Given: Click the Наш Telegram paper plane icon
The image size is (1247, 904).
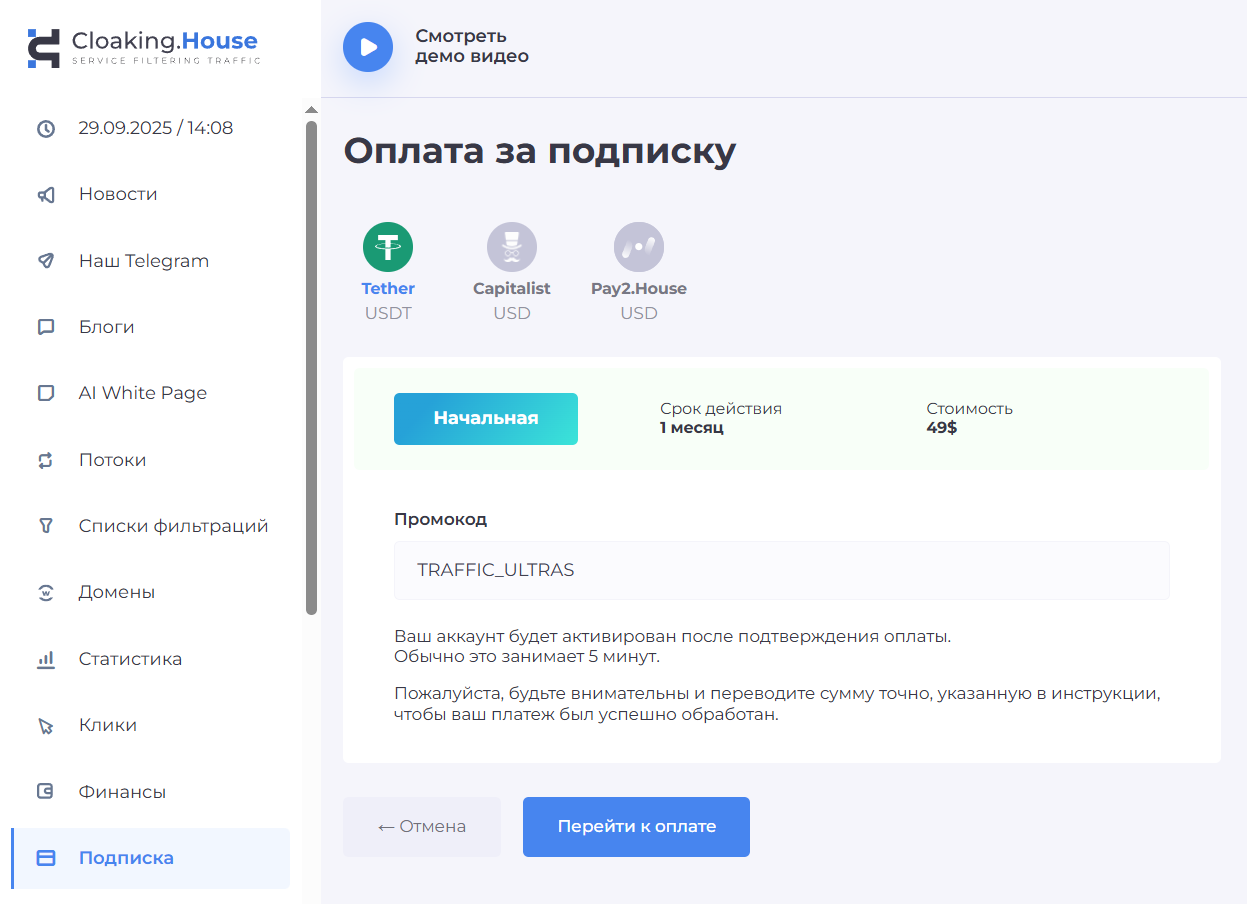Looking at the screenshot, I should click(46, 261).
